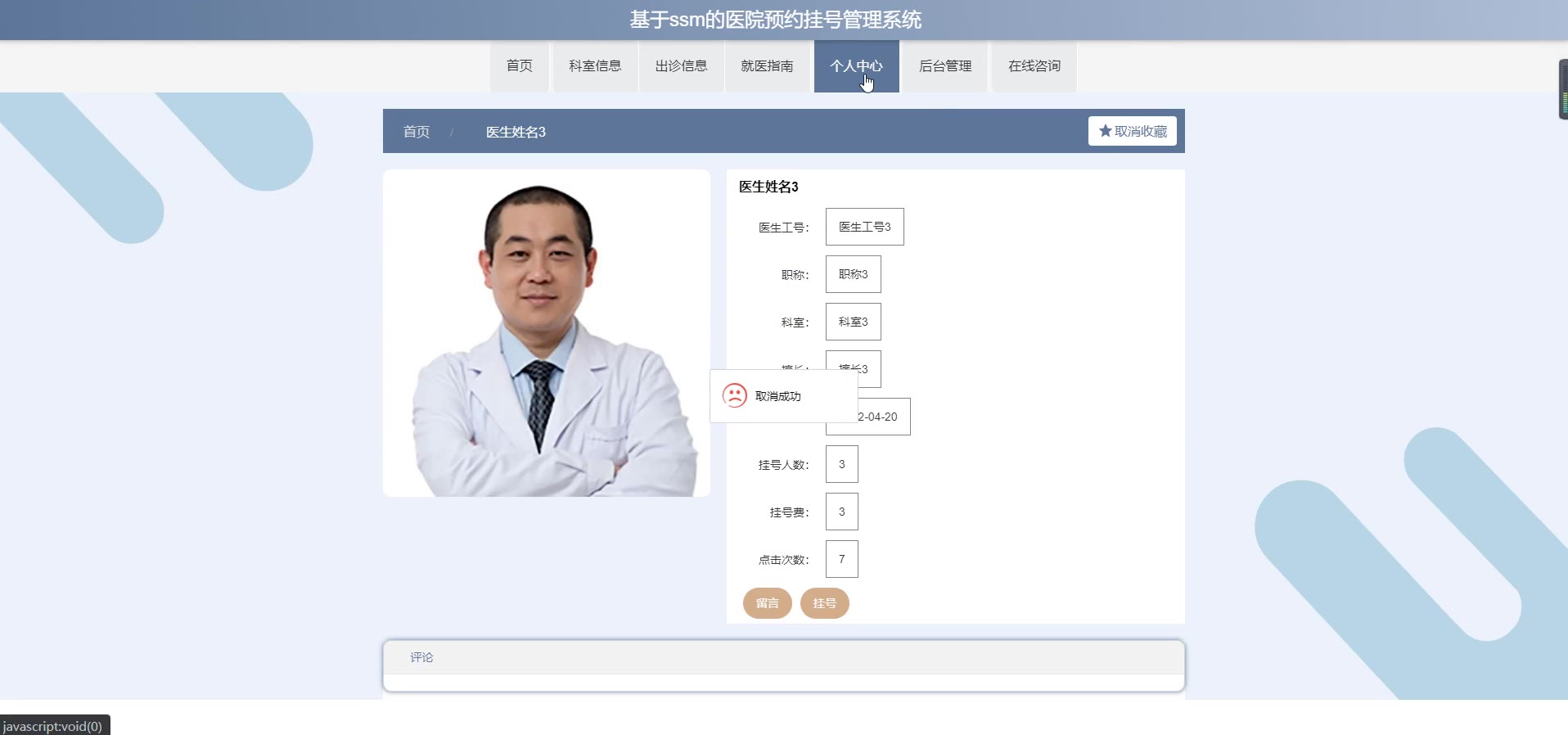Click the 挂号人数 label
Image resolution: width=1568 pixels, height=735 pixels.
pyautogui.click(x=783, y=465)
